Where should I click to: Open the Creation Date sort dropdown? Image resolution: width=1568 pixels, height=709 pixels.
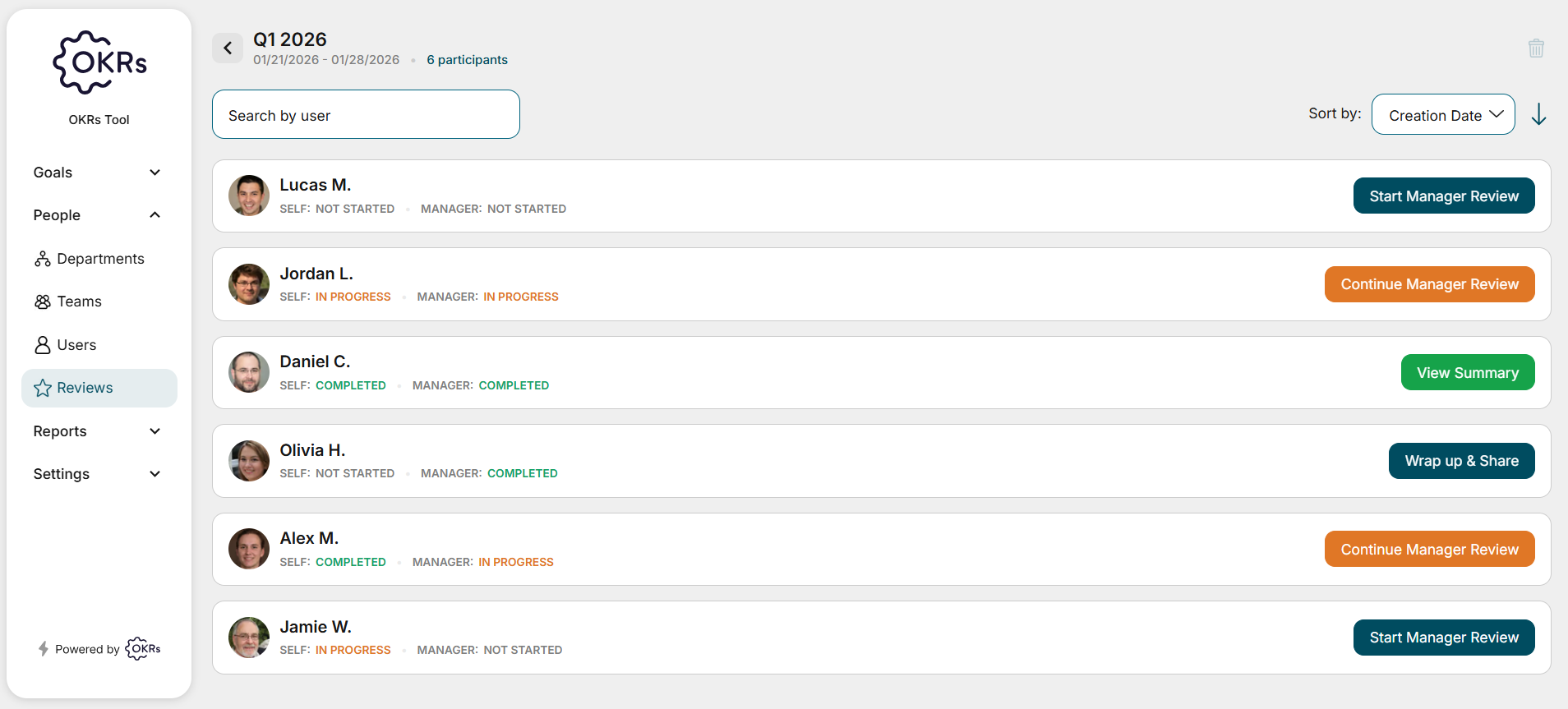[x=1443, y=114]
